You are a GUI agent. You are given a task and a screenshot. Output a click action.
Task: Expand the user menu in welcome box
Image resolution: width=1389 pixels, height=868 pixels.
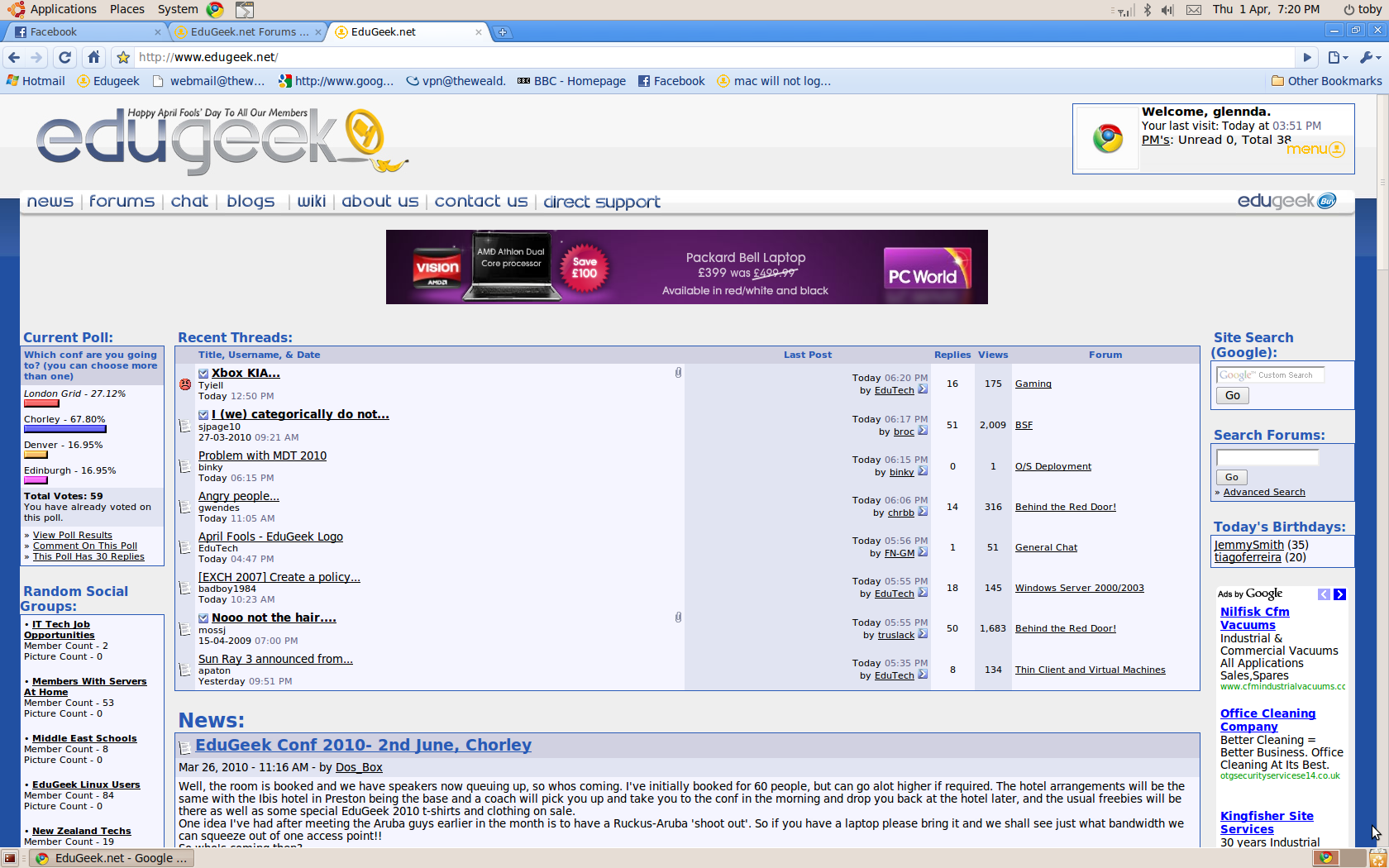click(1315, 150)
